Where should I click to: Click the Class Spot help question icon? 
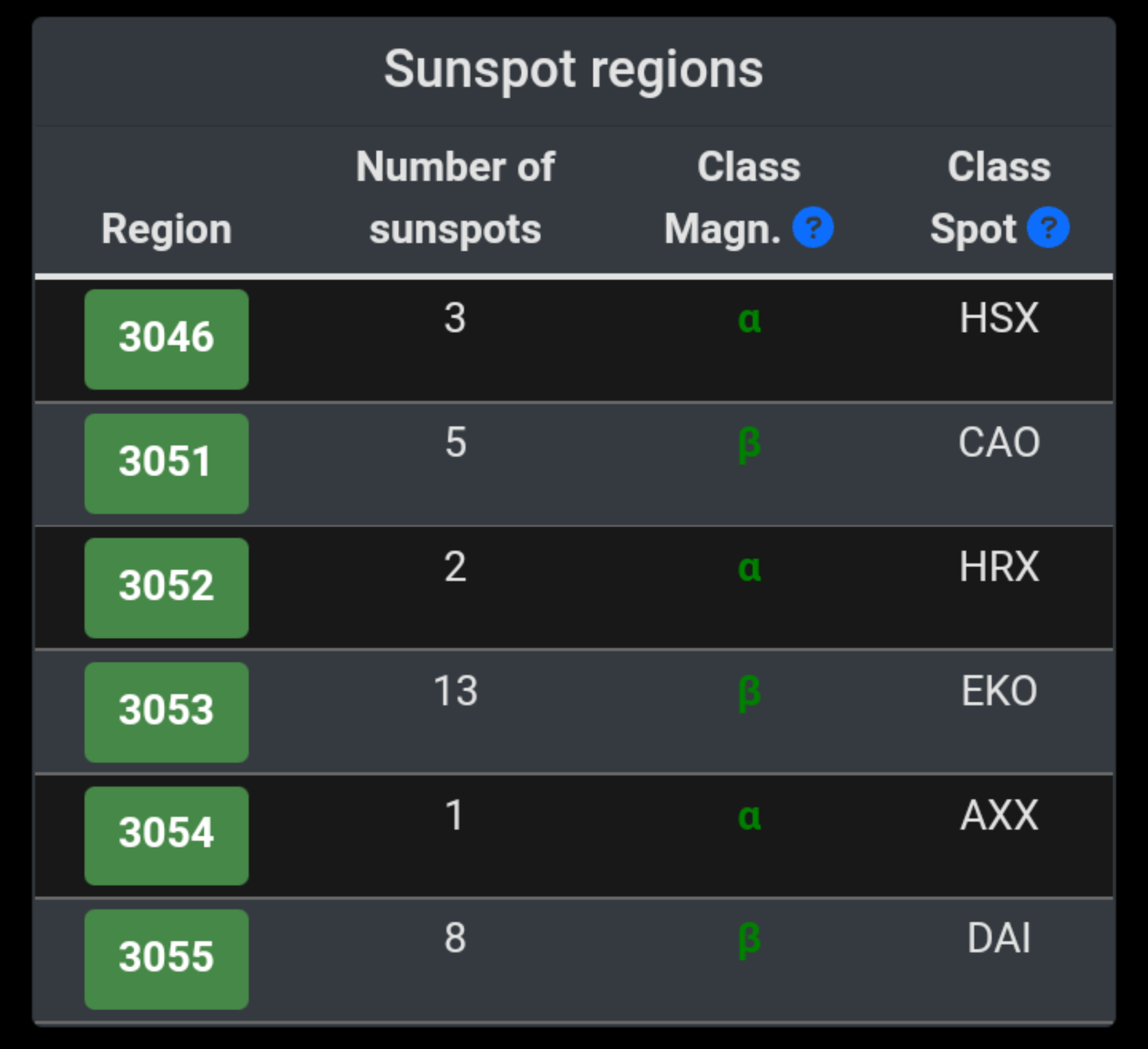pos(1048,228)
